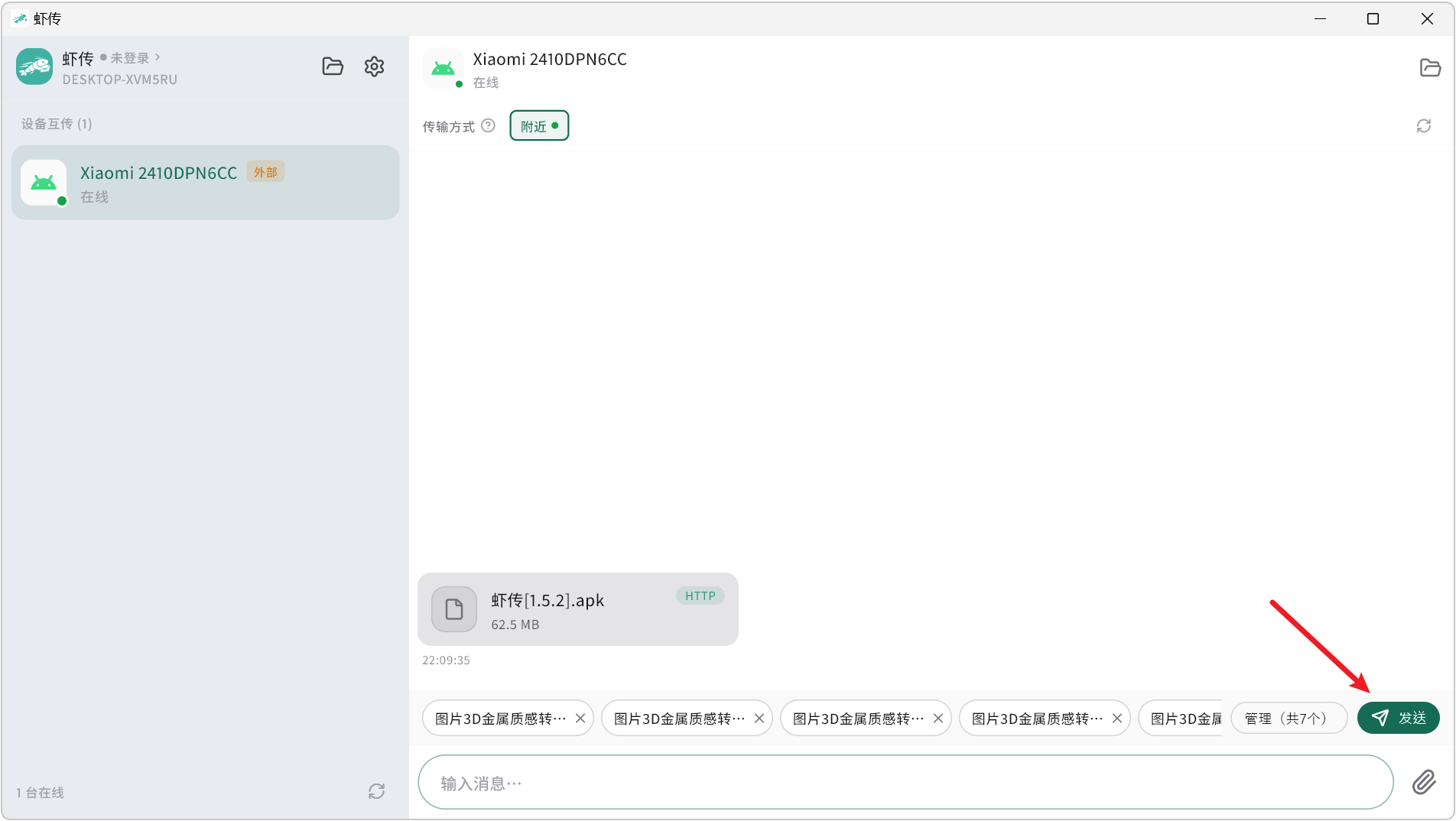This screenshot has height=821, width=1456.
Task: Focus the 输入消息 message input field
Action: pos(905,783)
